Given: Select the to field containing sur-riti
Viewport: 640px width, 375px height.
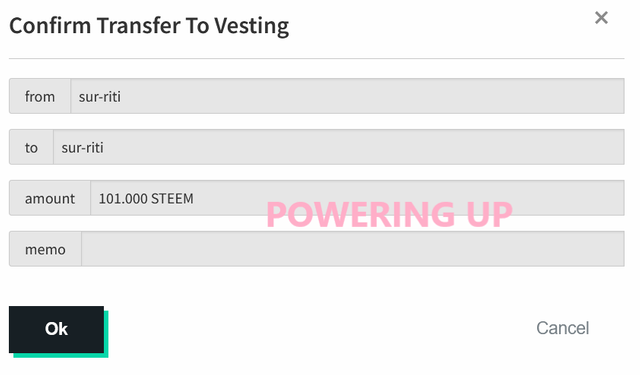Looking at the screenshot, I should tap(339, 147).
